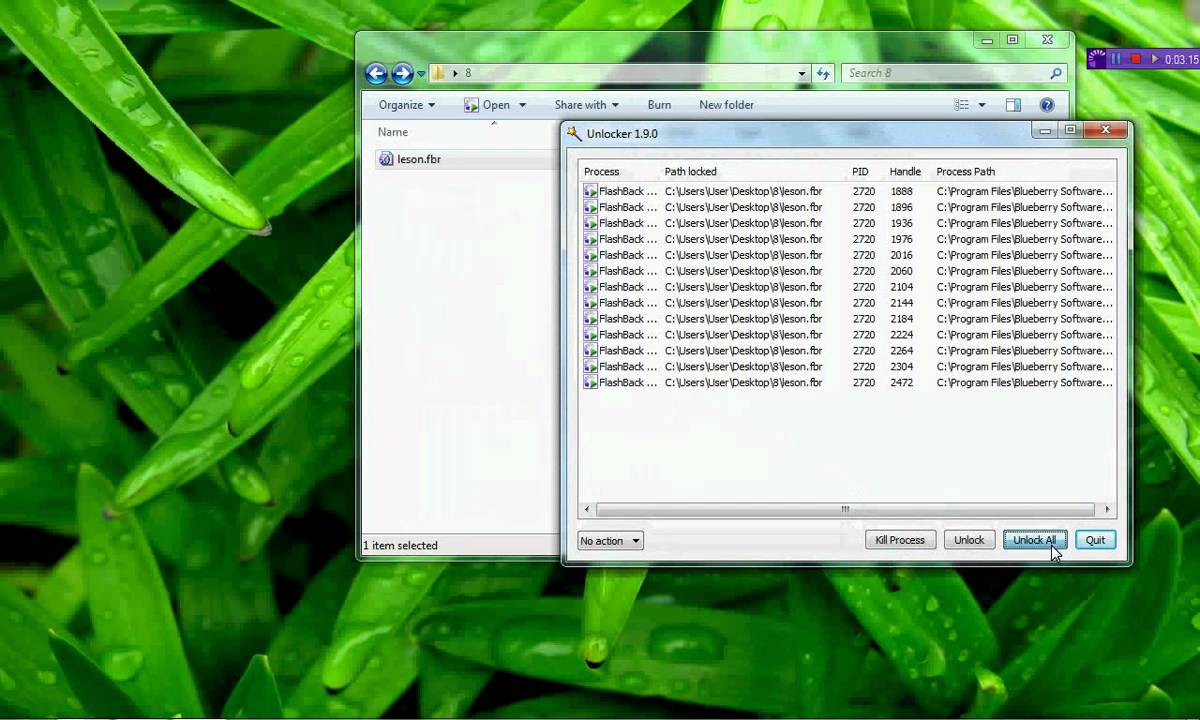Select the FlashBack icon for handle 2224
This screenshot has height=720, width=1200.
(x=590, y=335)
